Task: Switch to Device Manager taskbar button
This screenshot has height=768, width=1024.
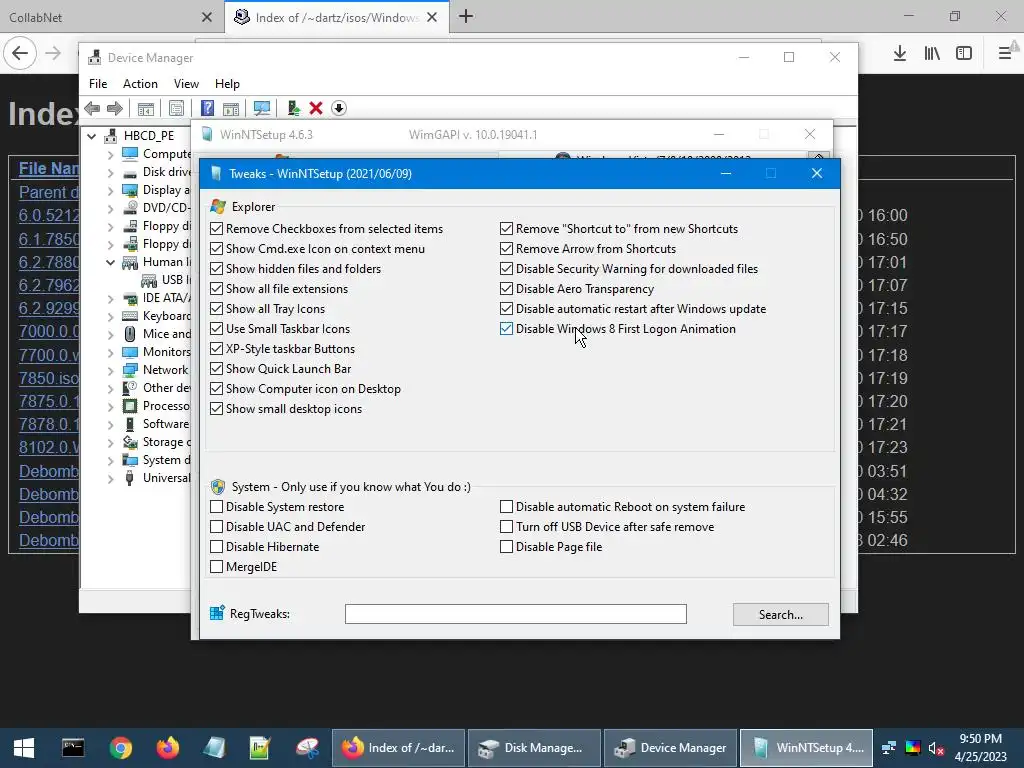Action: click(x=671, y=748)
